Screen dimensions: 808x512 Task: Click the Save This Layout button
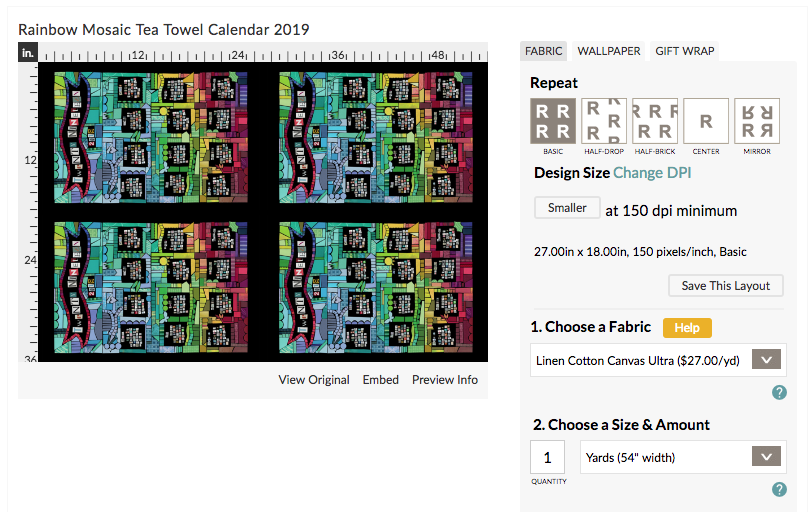pyautogui.click(x=726, y=285)
